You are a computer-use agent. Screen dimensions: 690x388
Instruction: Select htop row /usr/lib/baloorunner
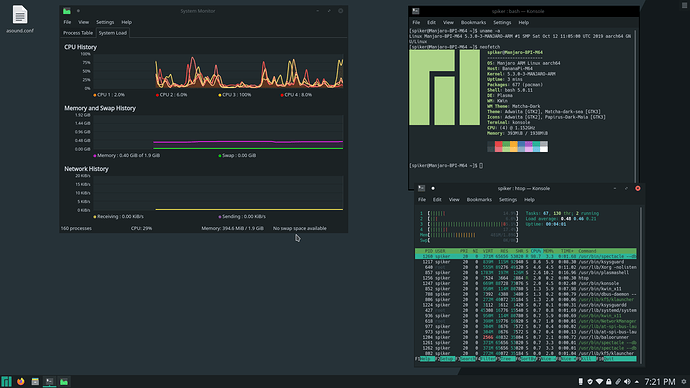(526, 337)
